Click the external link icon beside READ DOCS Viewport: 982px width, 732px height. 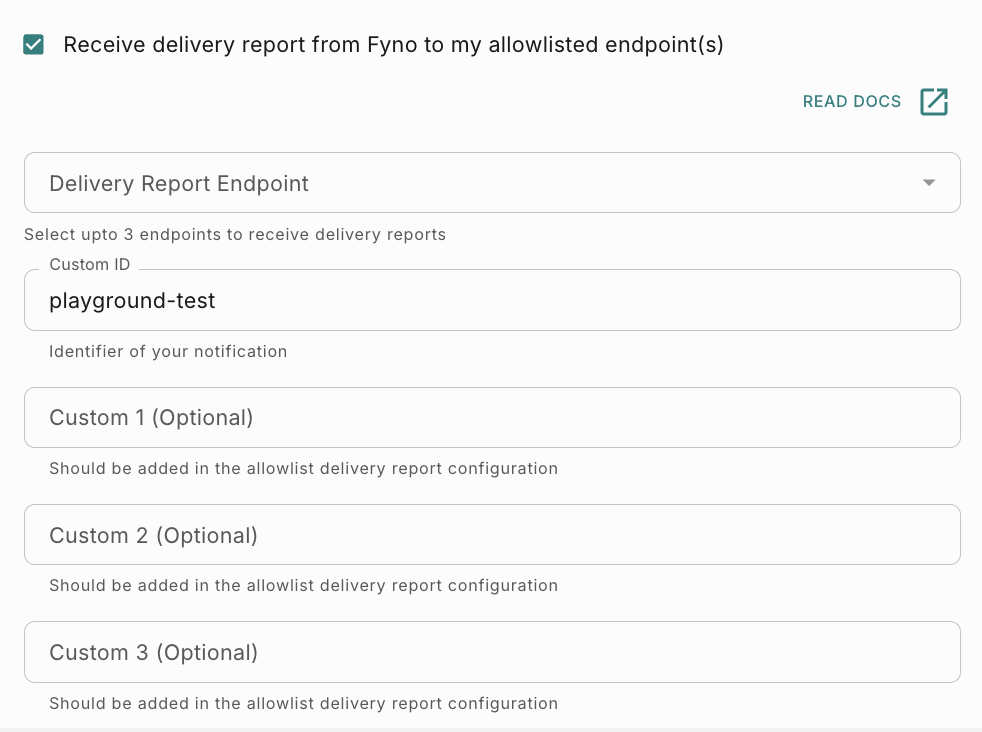click(x=934, y=102)
